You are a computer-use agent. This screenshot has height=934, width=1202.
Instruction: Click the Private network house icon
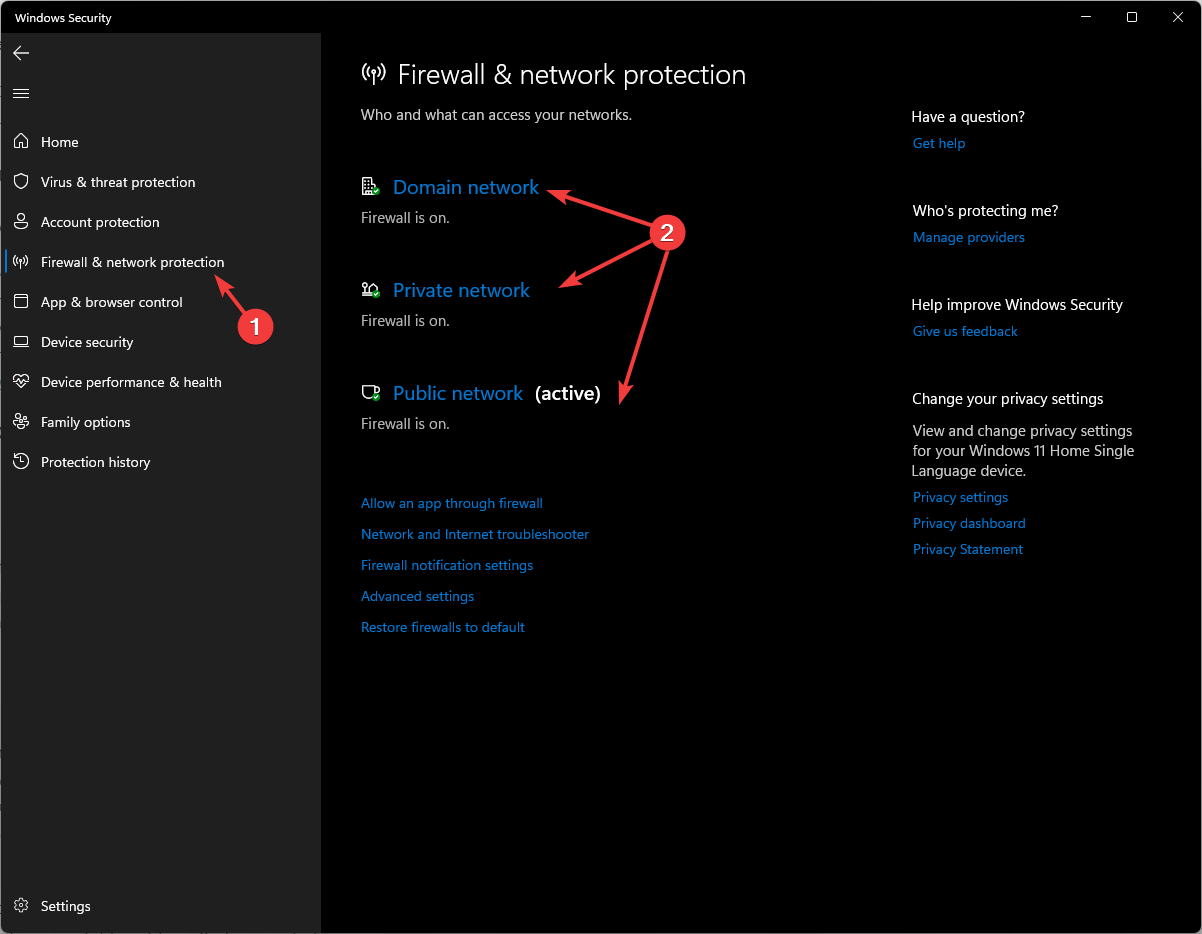tap(370, 290)
